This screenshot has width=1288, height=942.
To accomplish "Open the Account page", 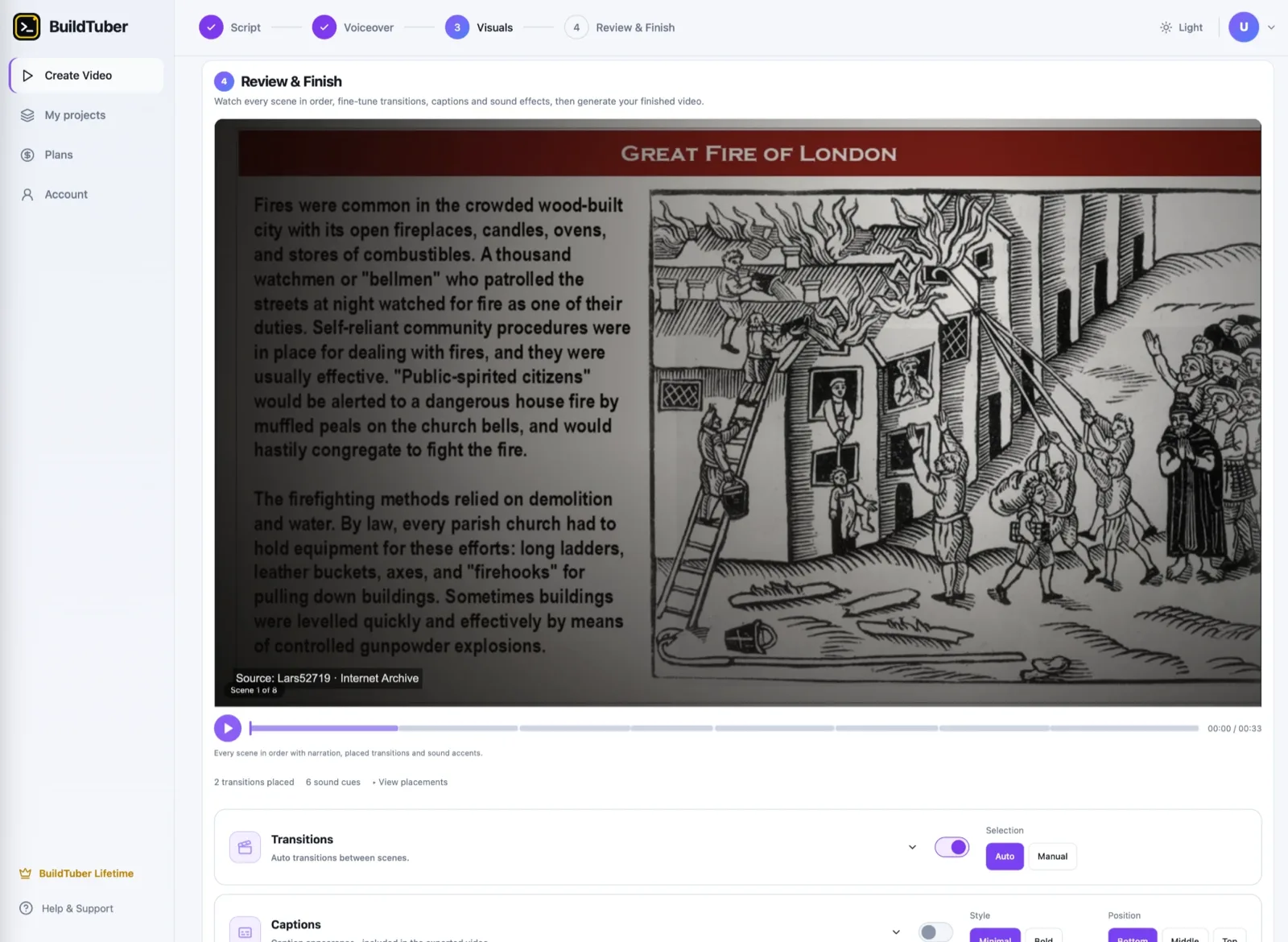I will point(86,194).
